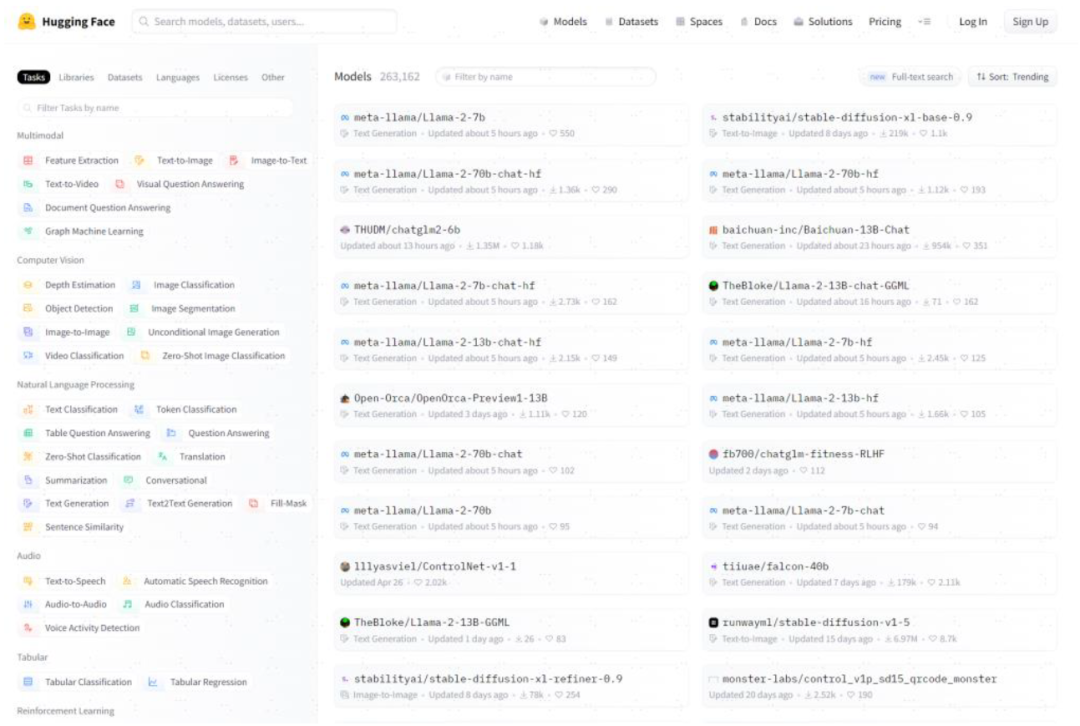1080x726 pixels.
Task: Select the Feature Extraction task icon
Action: 28,160
